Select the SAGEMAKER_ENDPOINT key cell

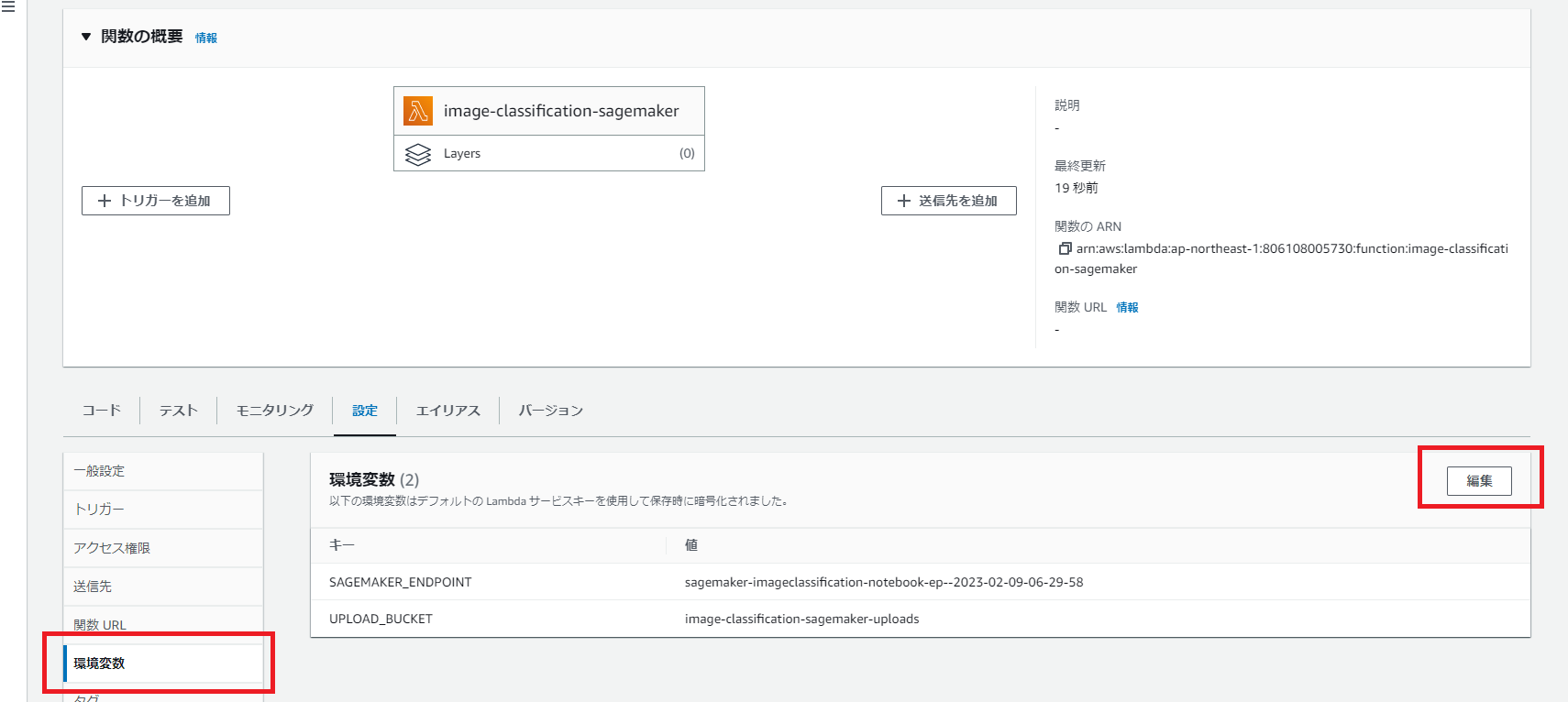401,582
